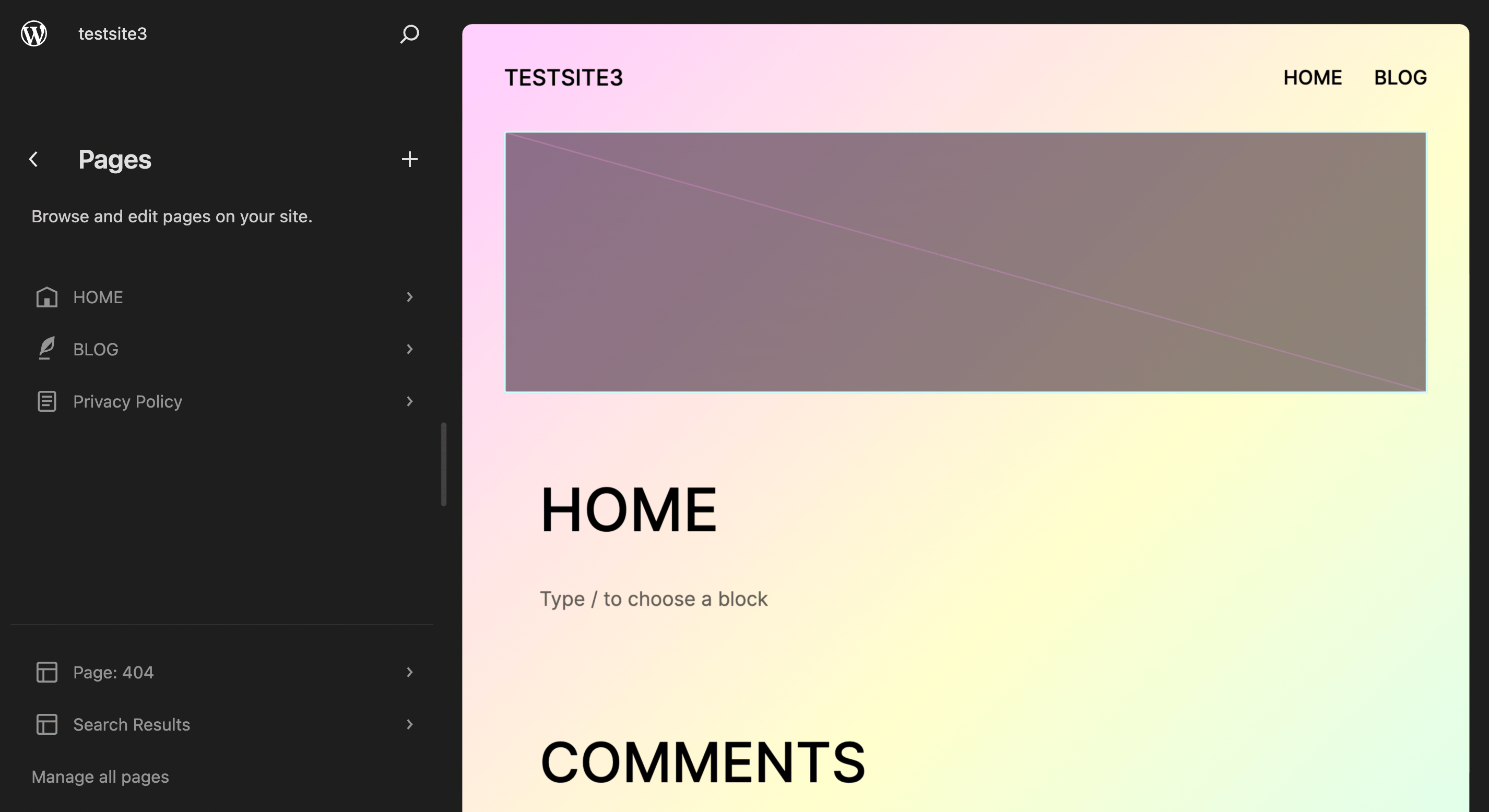Click the document icon beside Privacy Policy

tap(46, 401)
